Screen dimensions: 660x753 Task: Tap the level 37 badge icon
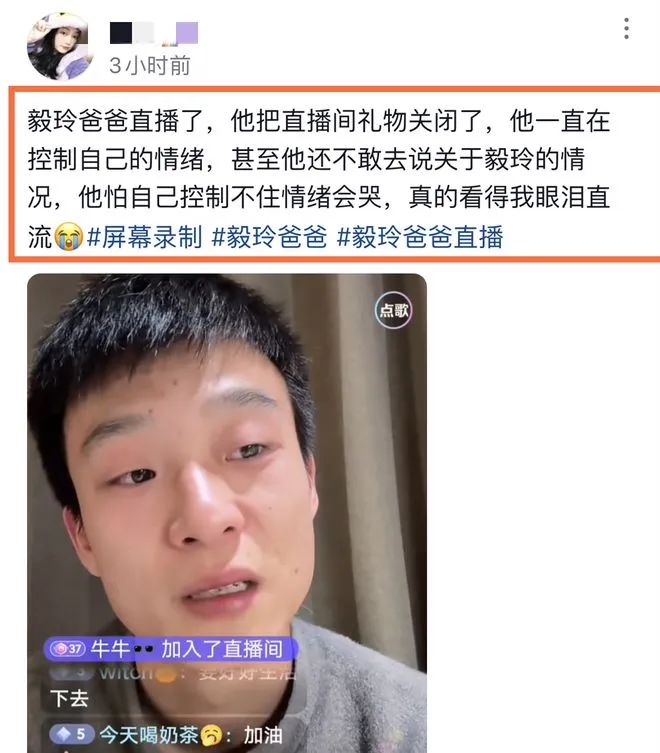68,649
